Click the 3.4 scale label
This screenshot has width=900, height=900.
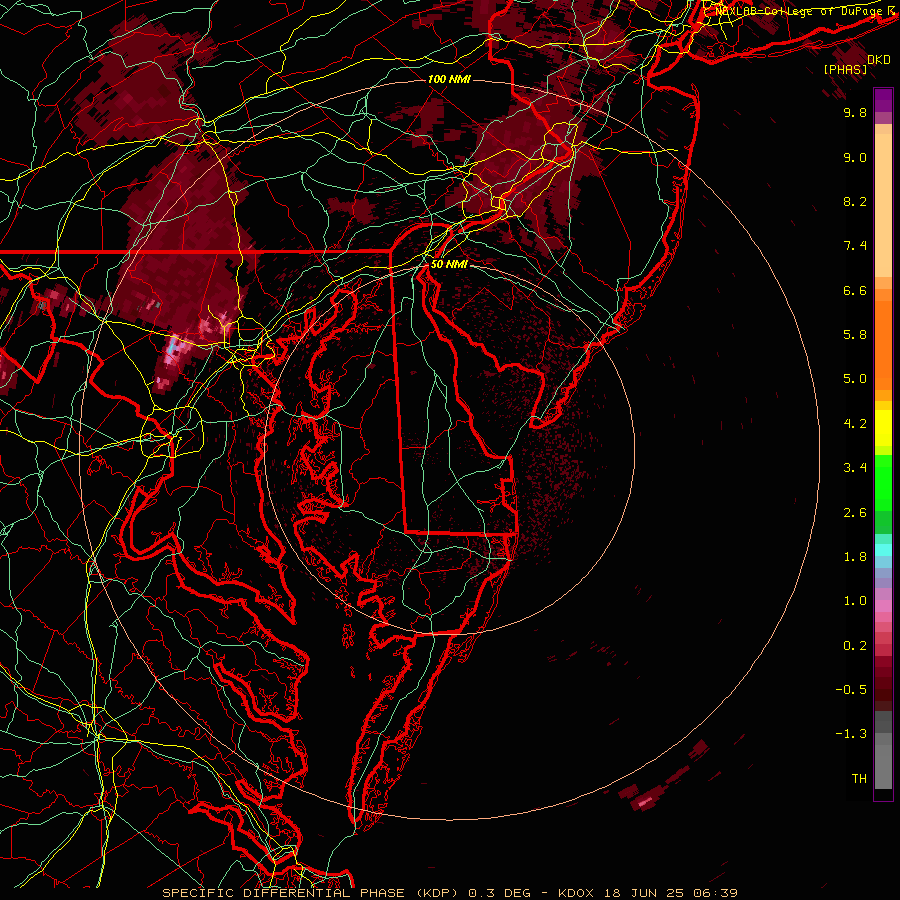855,468
